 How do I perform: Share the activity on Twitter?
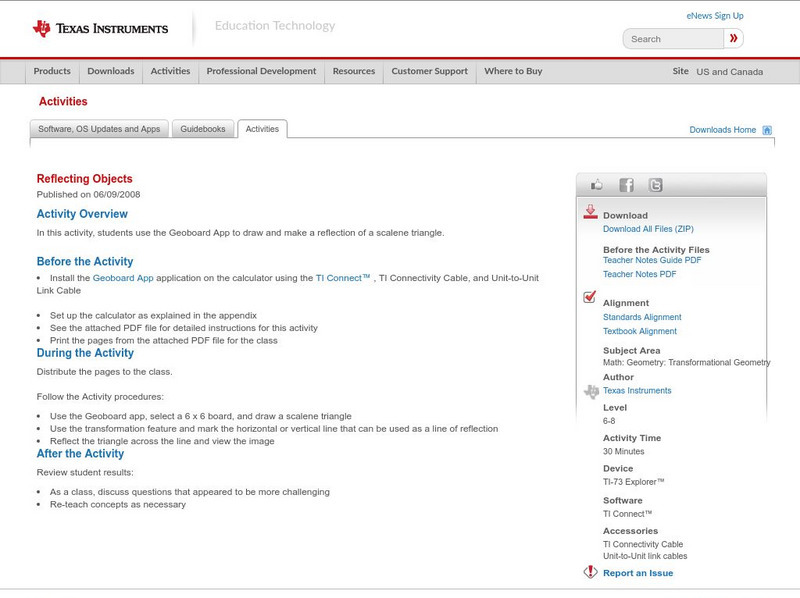coord(656,185)
